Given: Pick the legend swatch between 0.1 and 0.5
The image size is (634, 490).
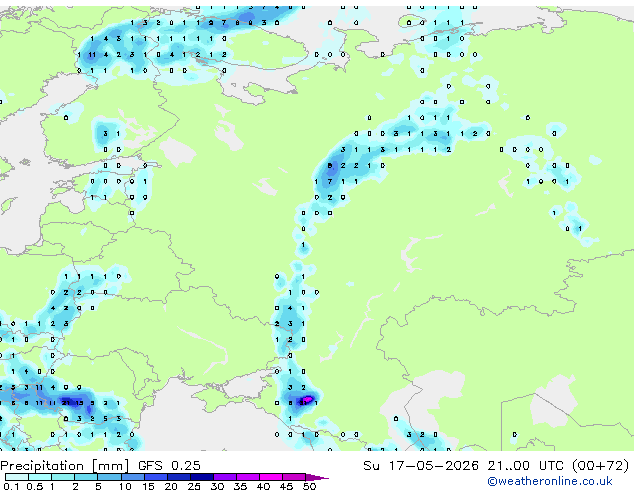Looking at the screenshot, I should click(17, 477).
